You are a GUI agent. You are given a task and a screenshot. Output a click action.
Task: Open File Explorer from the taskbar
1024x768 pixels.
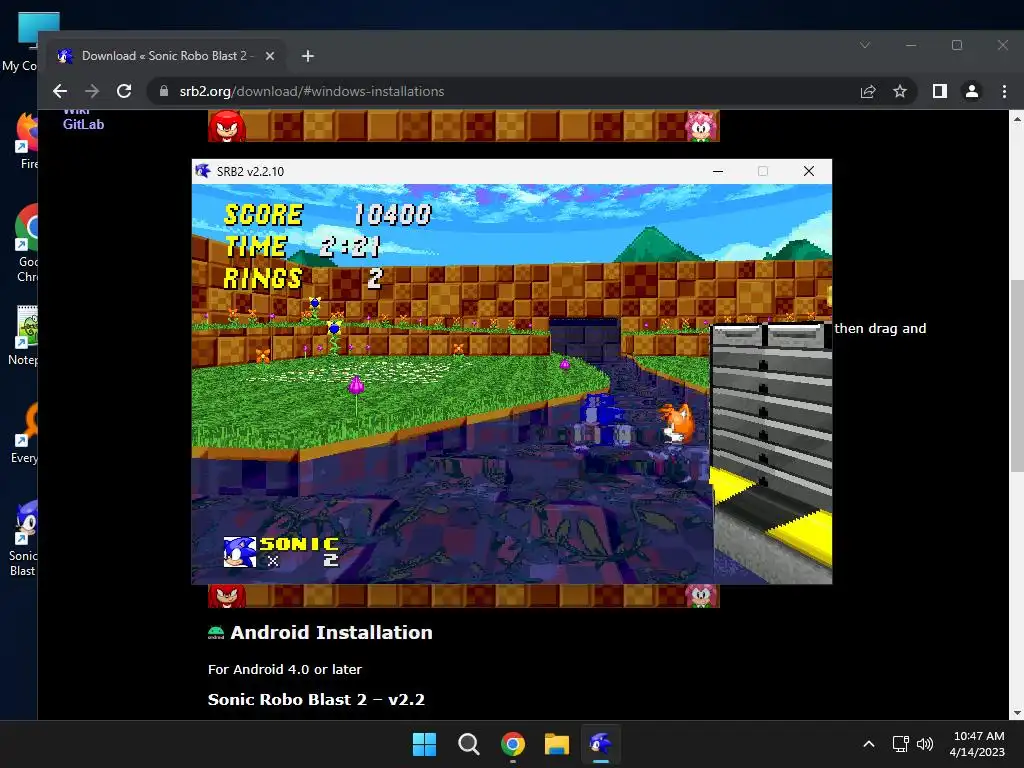tap(557, 744)
